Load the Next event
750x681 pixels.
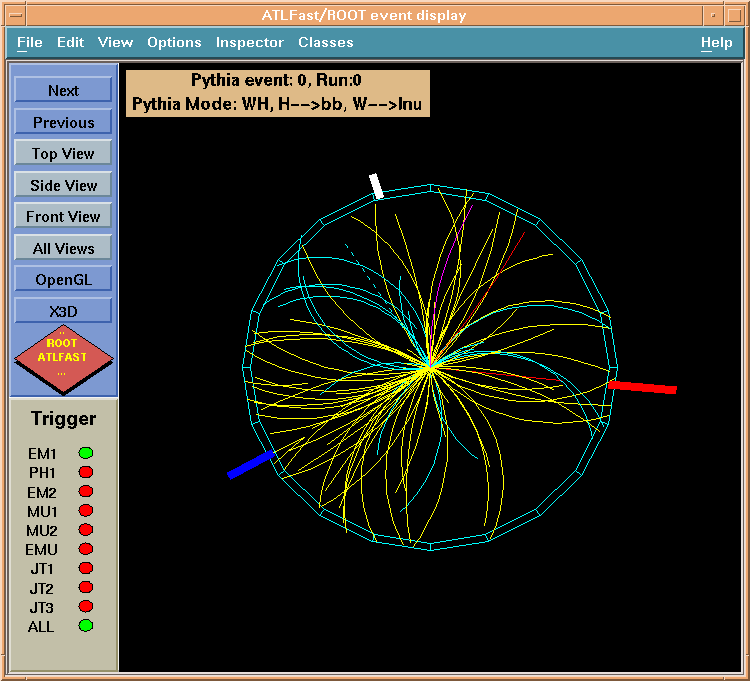63,91
